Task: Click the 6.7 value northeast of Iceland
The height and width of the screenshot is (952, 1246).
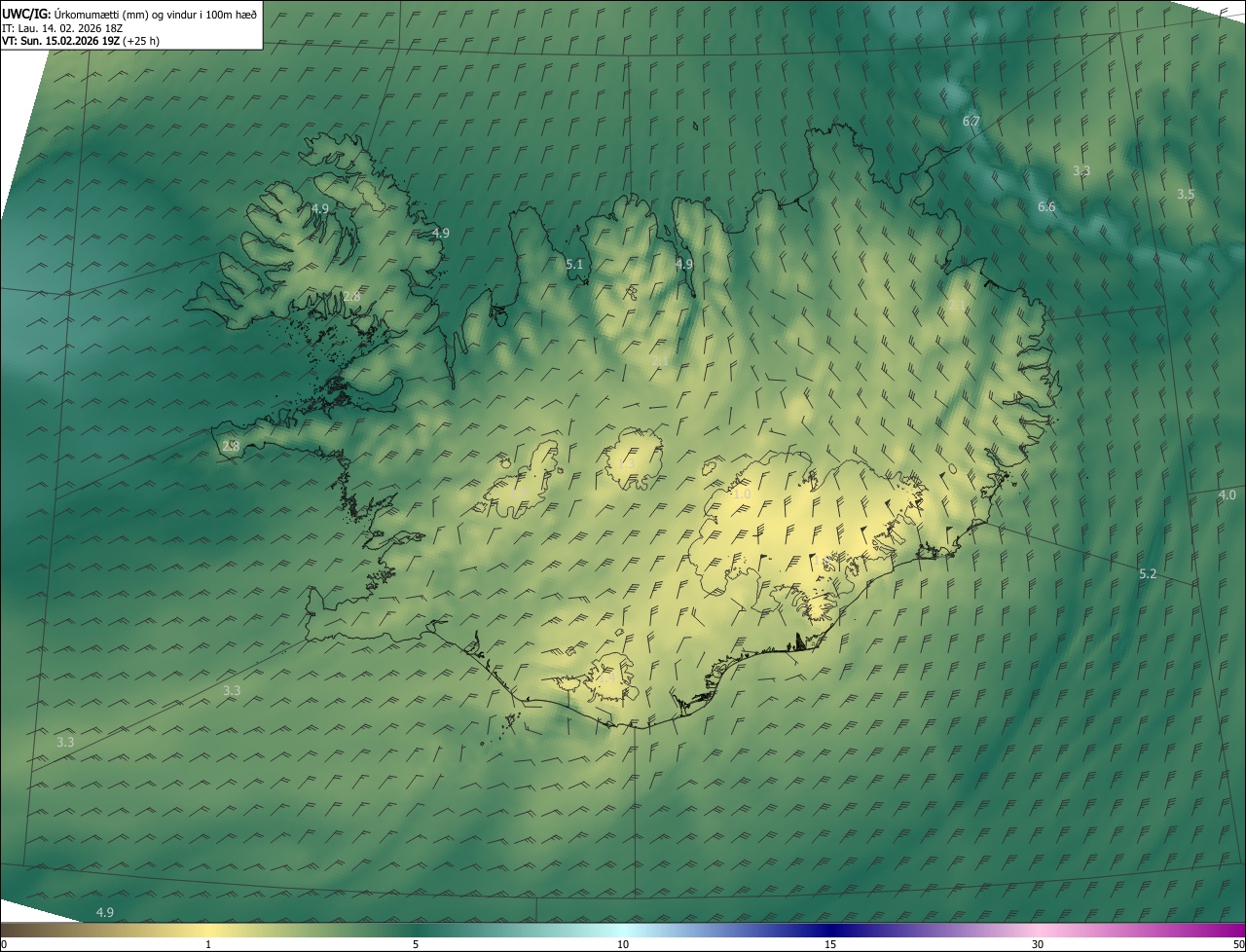Action: click(x=971, y=121)
